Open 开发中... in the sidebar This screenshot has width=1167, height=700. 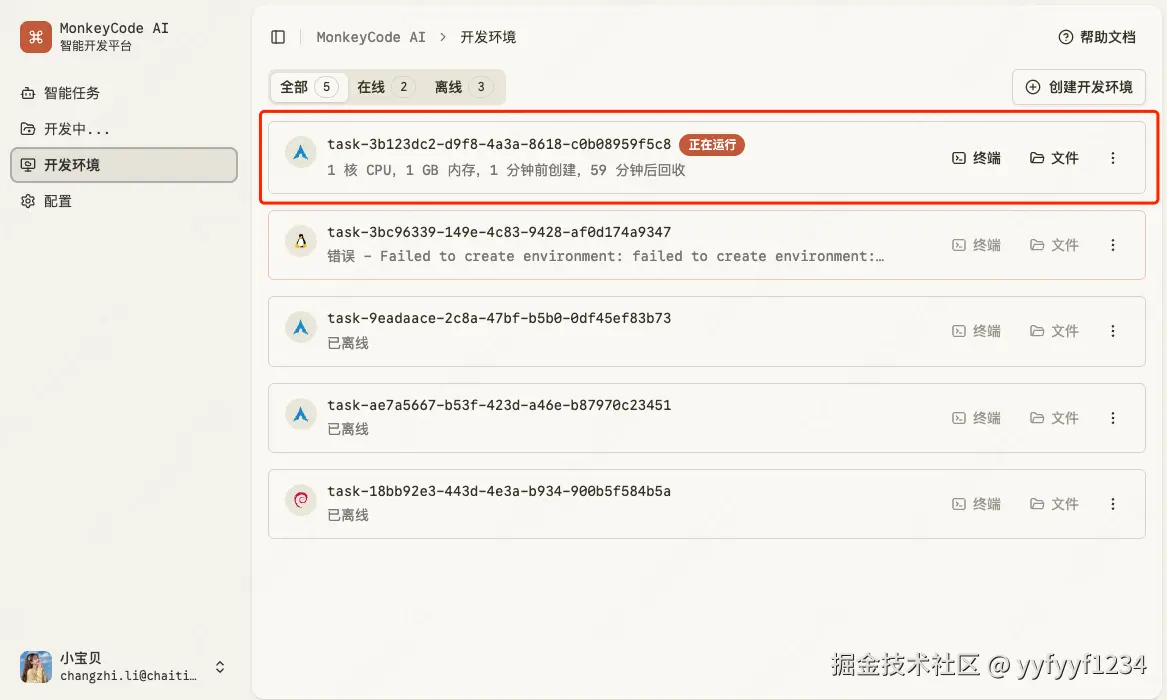(x=124, y=129)
